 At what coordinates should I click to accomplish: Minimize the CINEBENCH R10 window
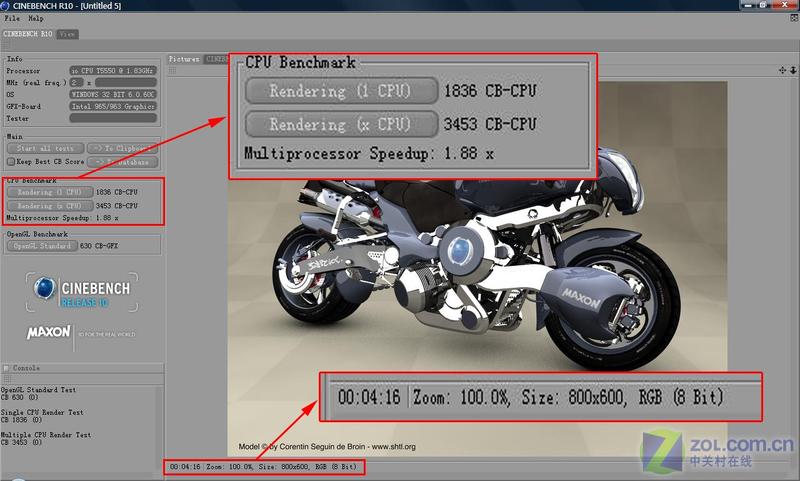748,5
